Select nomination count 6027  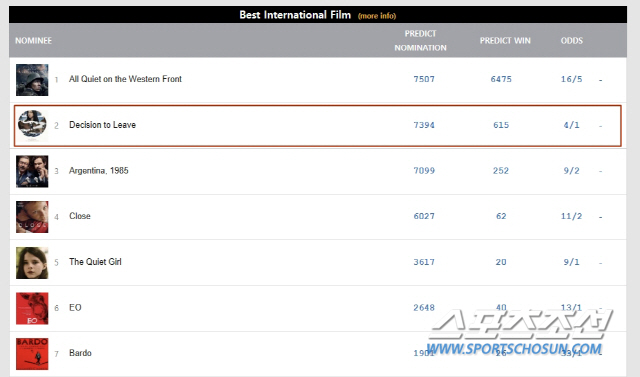[424, 216]
